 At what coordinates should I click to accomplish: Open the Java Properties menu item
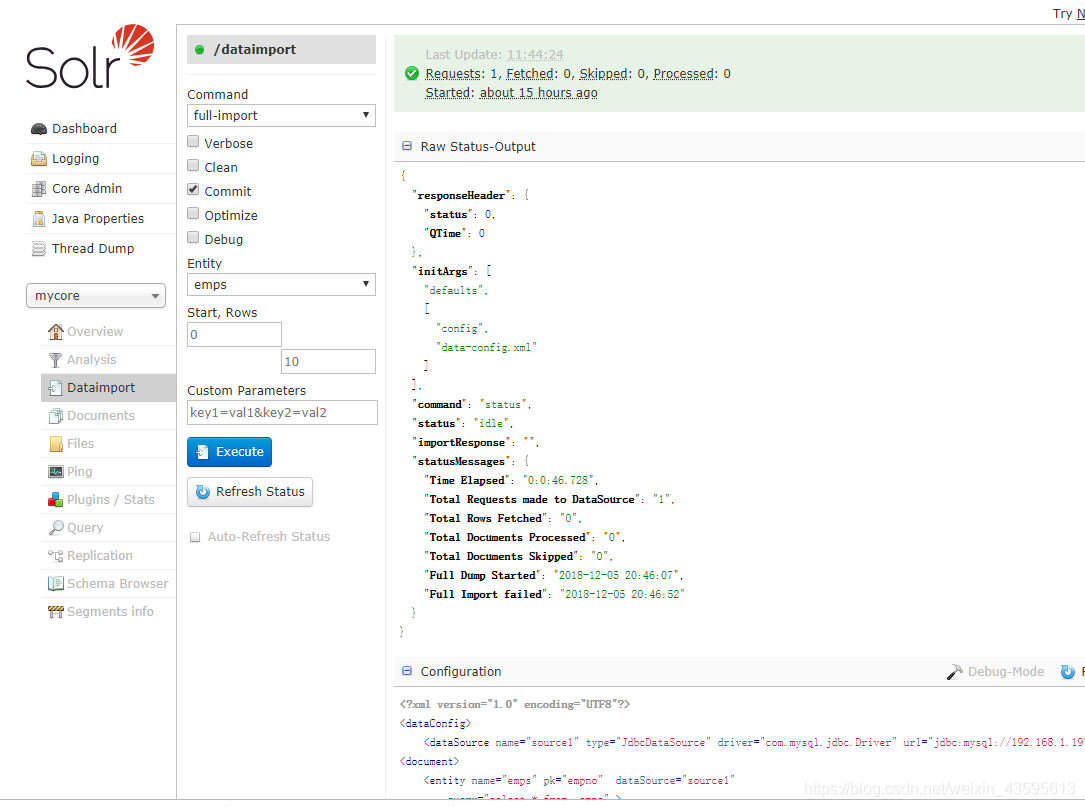pyautogui.click(x=98, y=219)
